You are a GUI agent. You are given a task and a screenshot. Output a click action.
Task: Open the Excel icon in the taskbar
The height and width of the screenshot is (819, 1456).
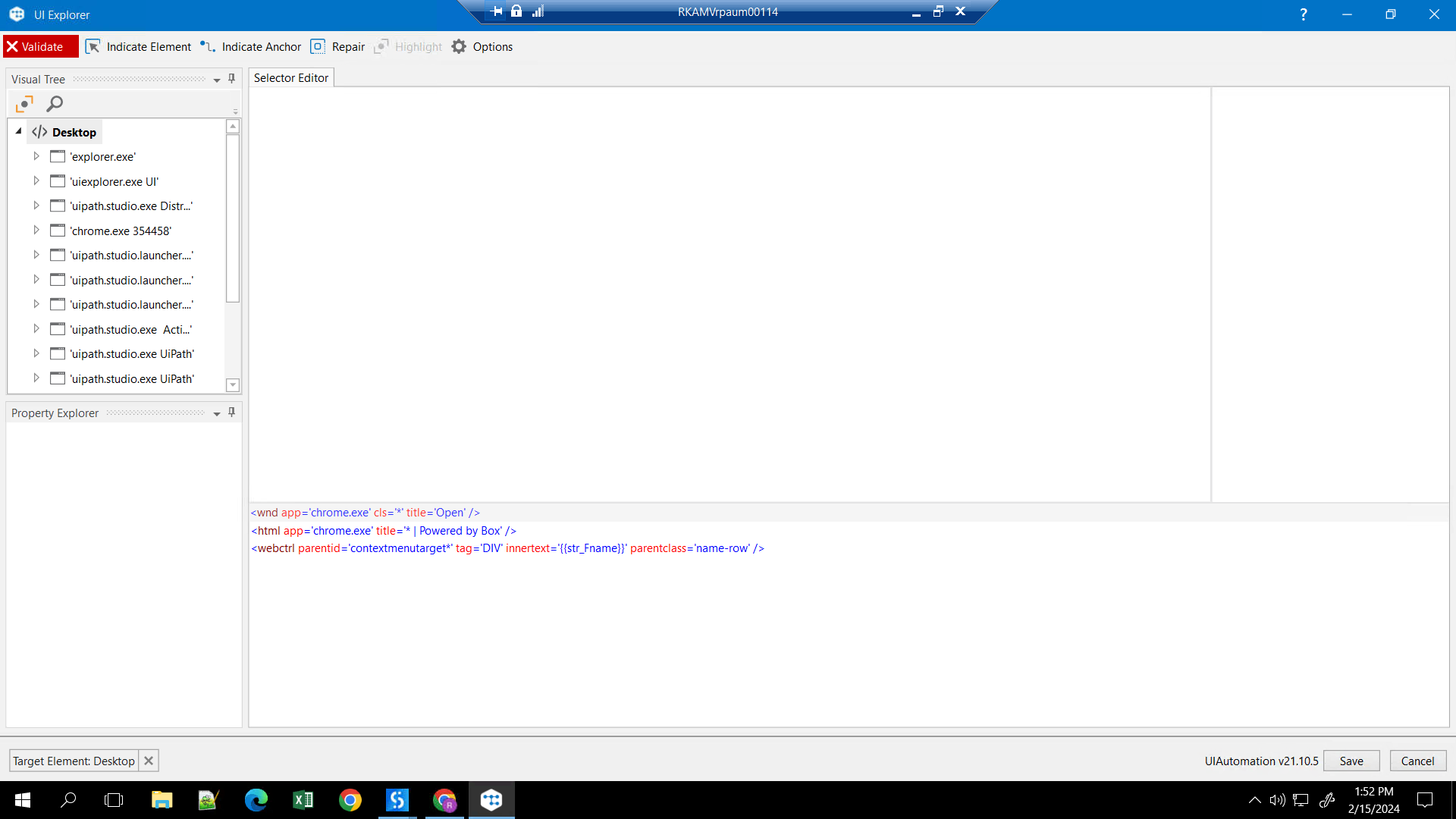point(303,800)
